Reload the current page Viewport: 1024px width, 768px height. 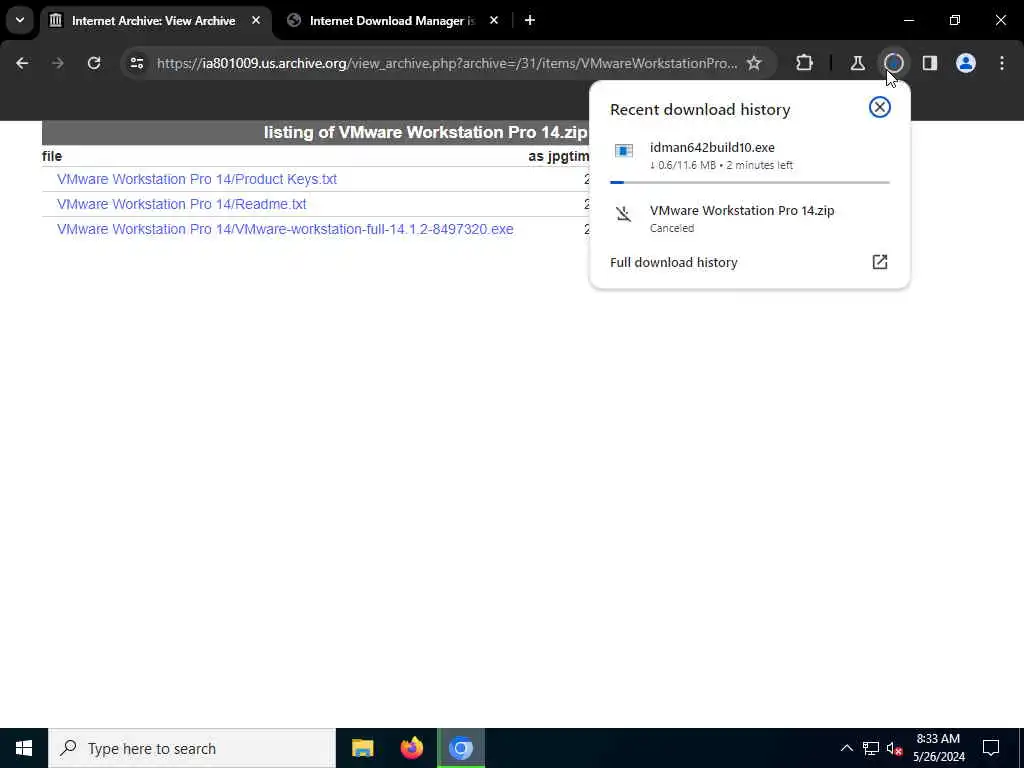94,63
